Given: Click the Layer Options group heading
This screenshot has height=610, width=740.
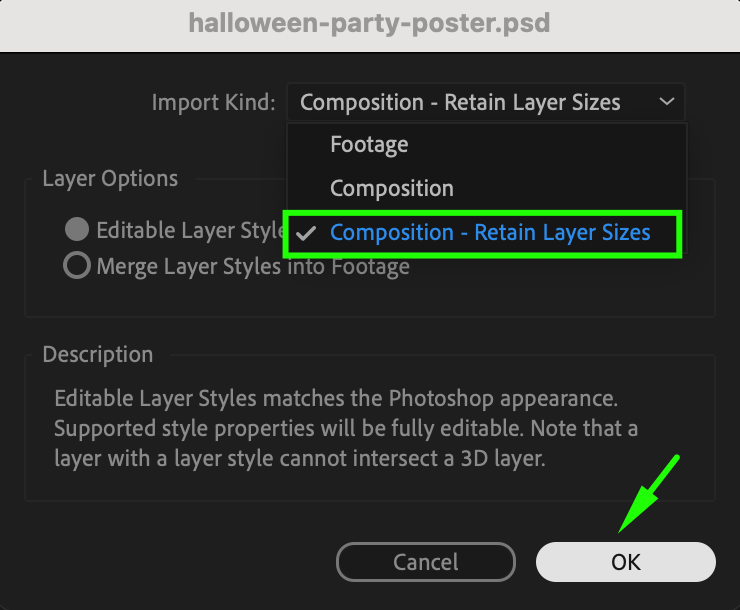Looking at the screenshot, I should coord(110,179).
